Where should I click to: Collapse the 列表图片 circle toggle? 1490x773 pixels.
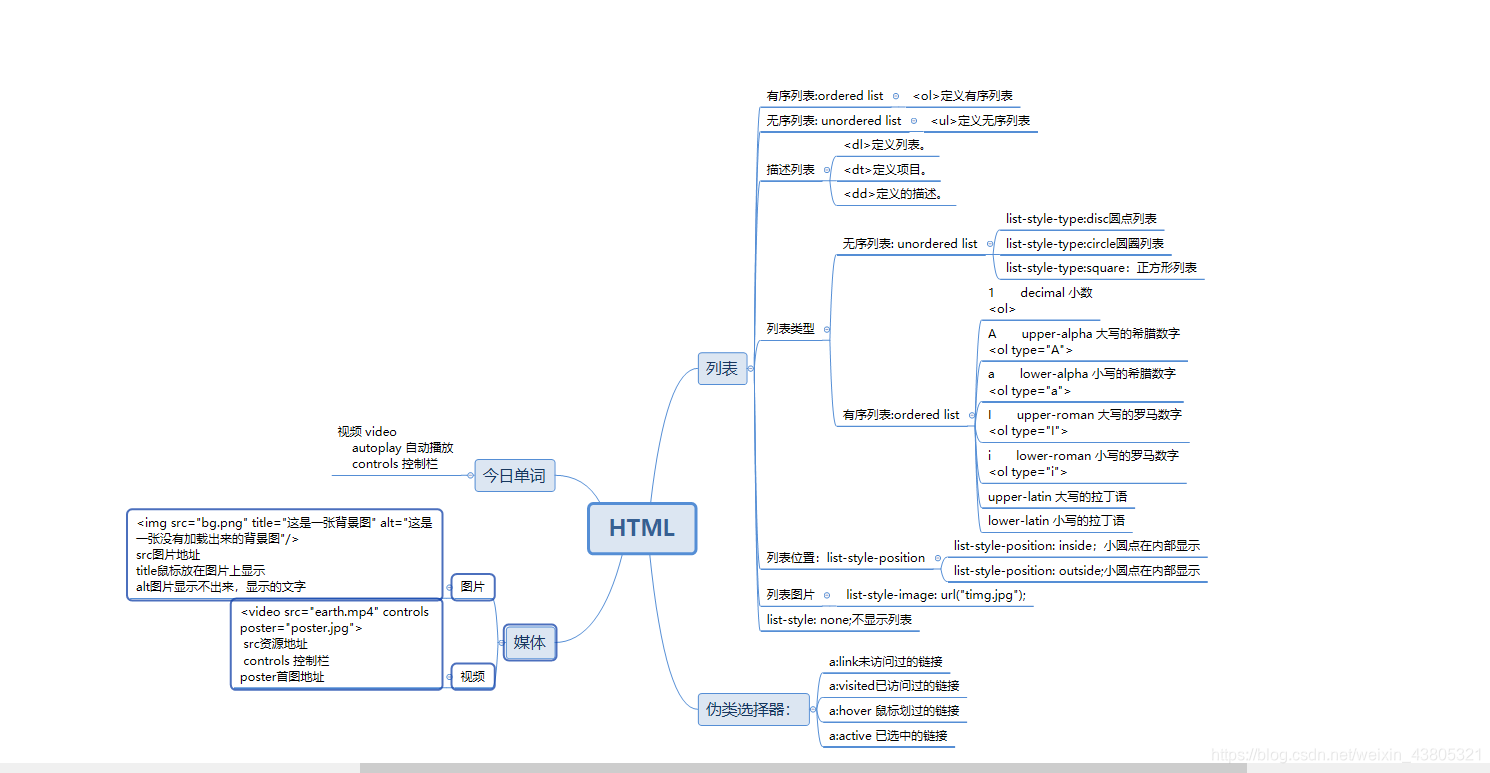click(x=827, y=595)
